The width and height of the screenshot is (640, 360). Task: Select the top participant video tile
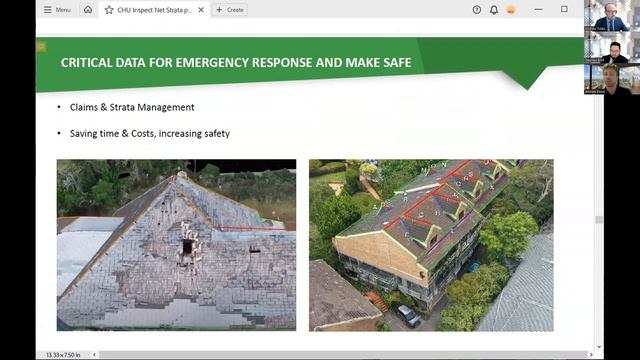pyautogui.click(x=612, y=16)
